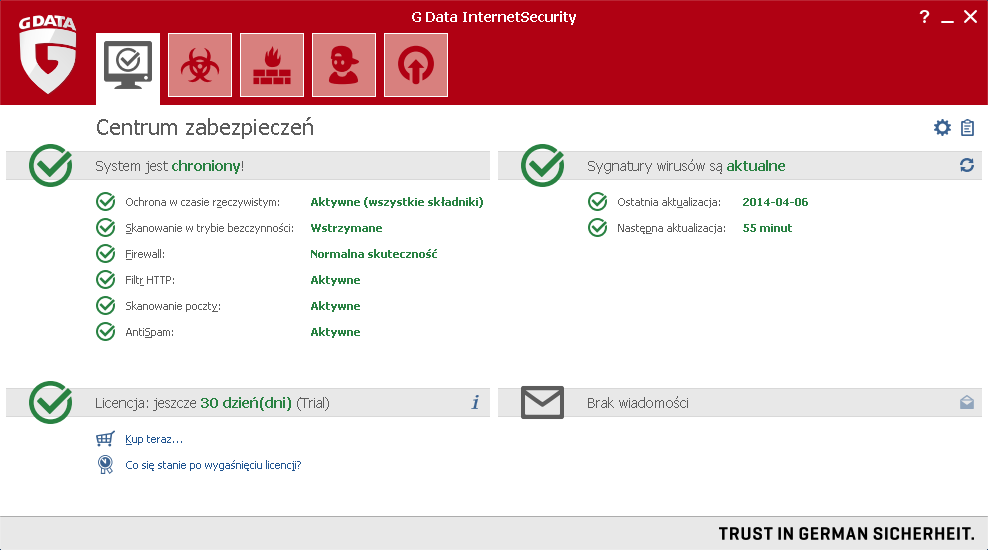988x550 pixels.
Task: Click the license ribbon badge icon
Action: point(105,464)
